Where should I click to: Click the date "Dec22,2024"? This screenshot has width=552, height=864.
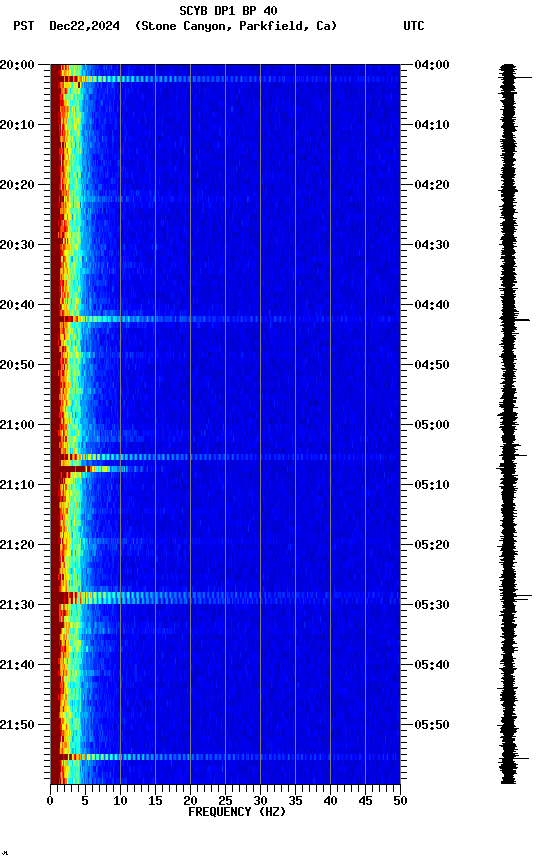[x=84, y=26]
